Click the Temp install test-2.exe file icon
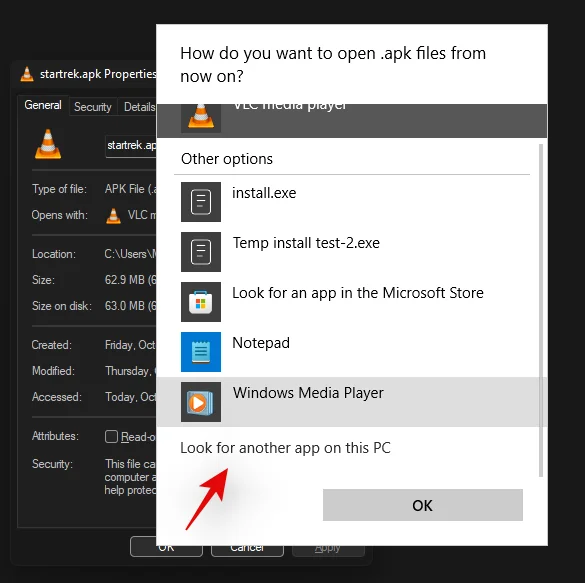This screenshot has width=585, height=583. point(201,252)
